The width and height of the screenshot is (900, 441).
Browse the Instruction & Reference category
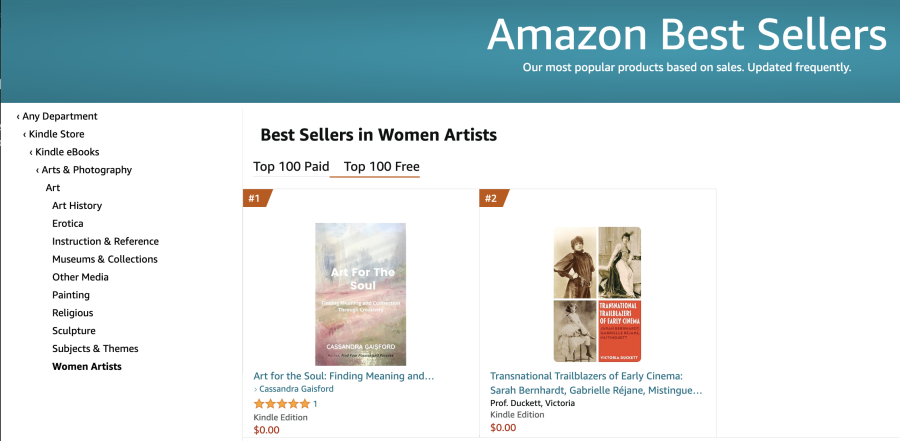(105, 241)
